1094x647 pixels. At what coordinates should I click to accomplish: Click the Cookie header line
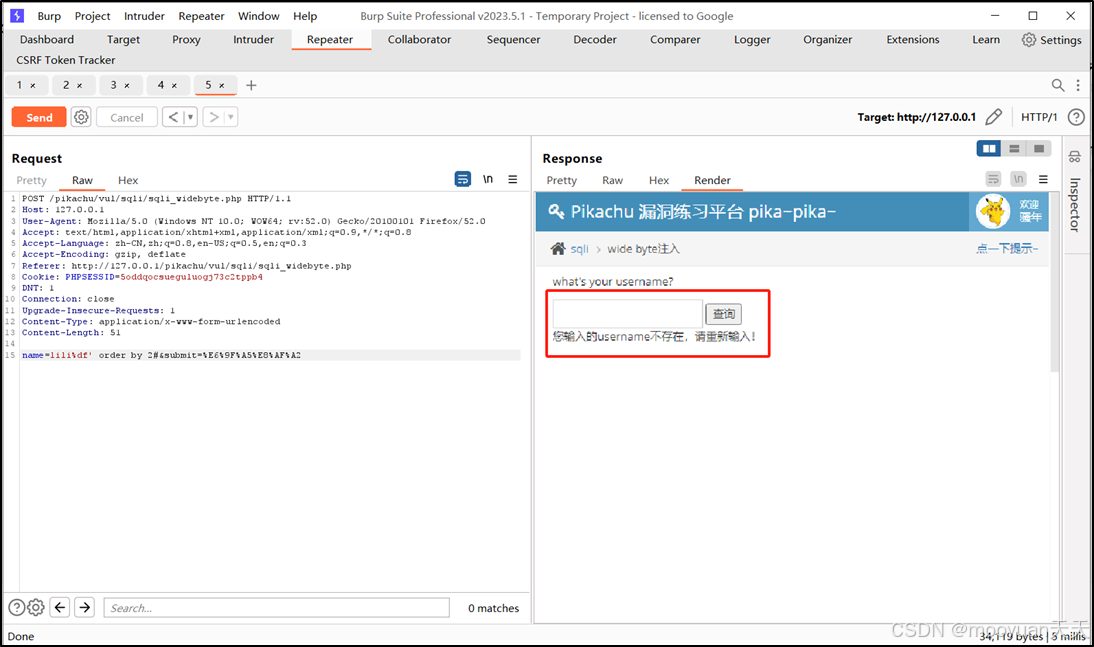coord(142,277)
